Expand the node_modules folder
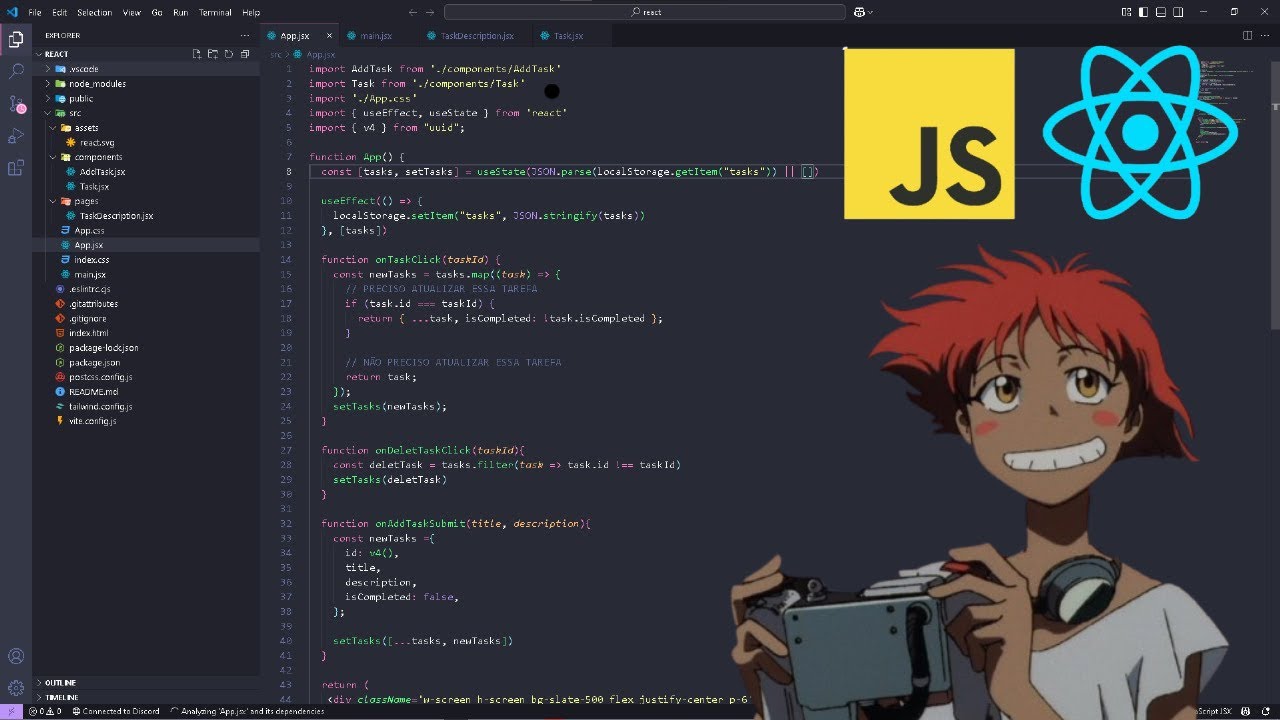The height and width of the screenshot is (720, 1280). 48,84
